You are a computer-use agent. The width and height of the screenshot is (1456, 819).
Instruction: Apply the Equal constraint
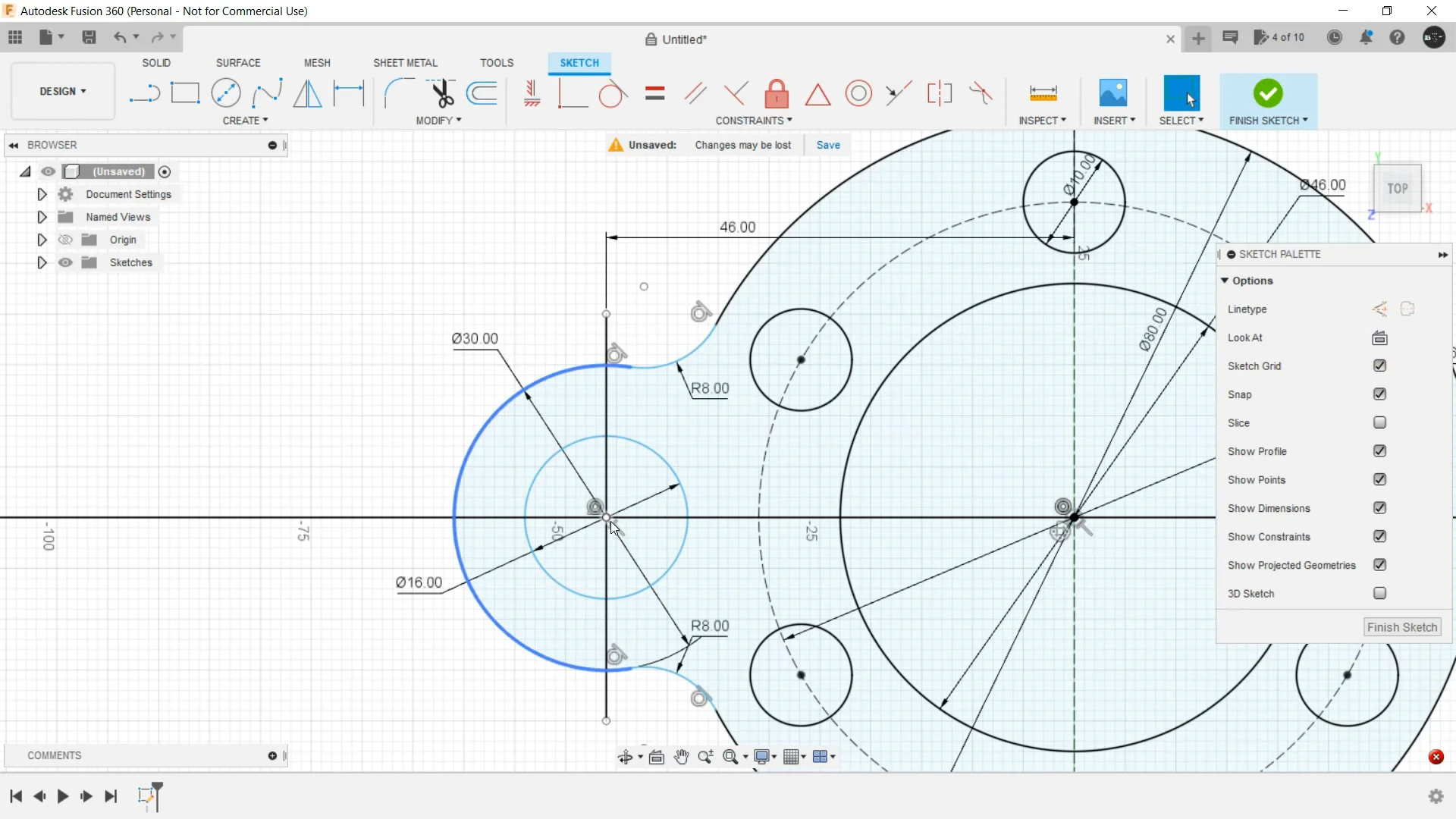click(x=655, y=94)
